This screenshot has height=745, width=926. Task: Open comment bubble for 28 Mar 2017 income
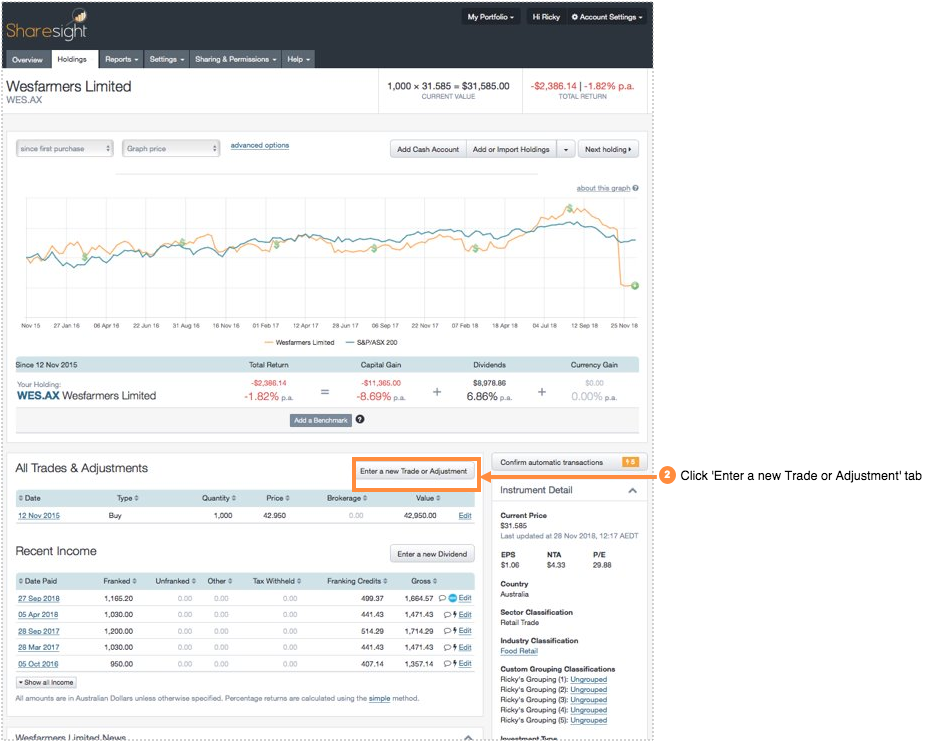pos(447,648)
